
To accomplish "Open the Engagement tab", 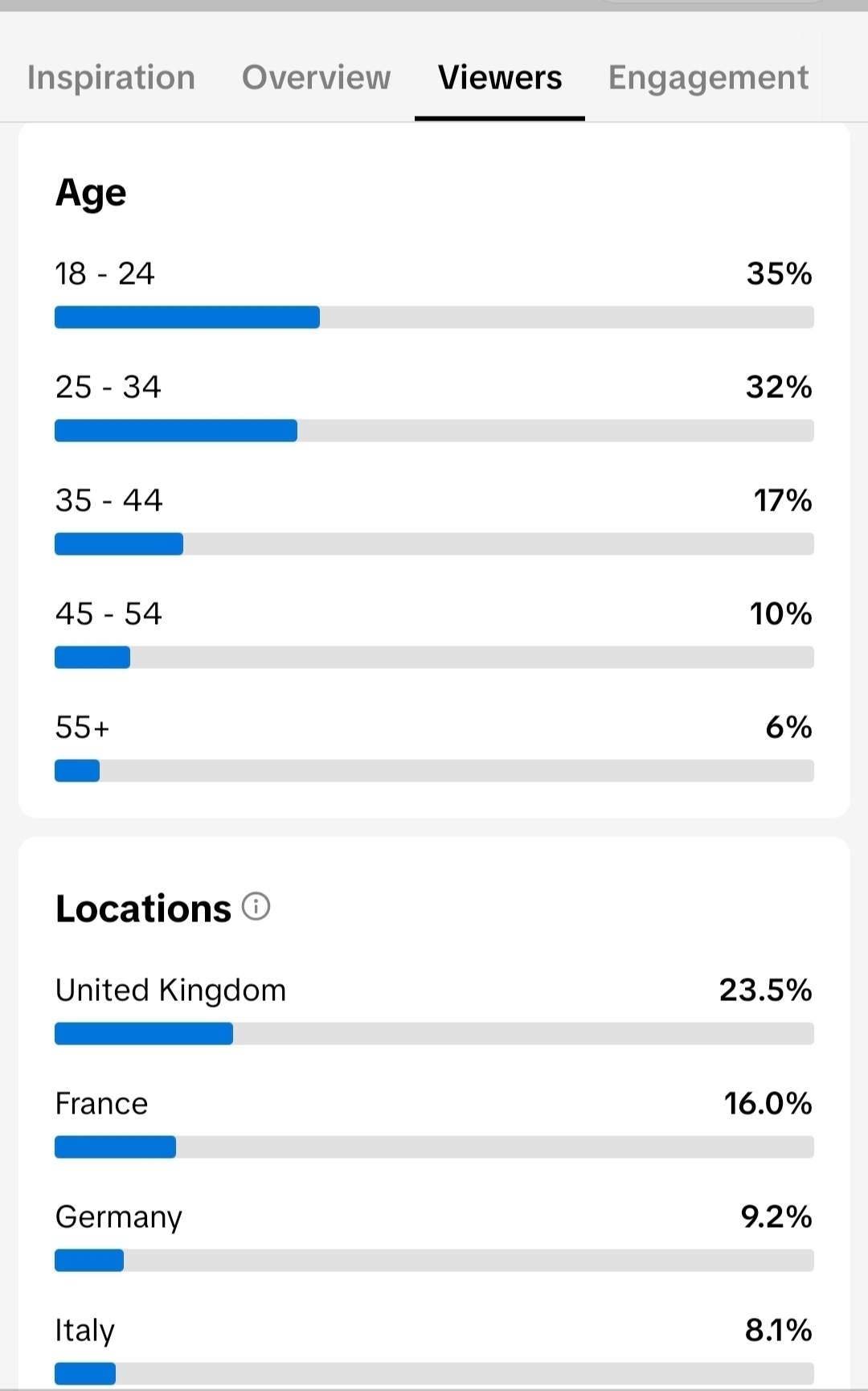I will pyautogui.click(x=708, y=77).
